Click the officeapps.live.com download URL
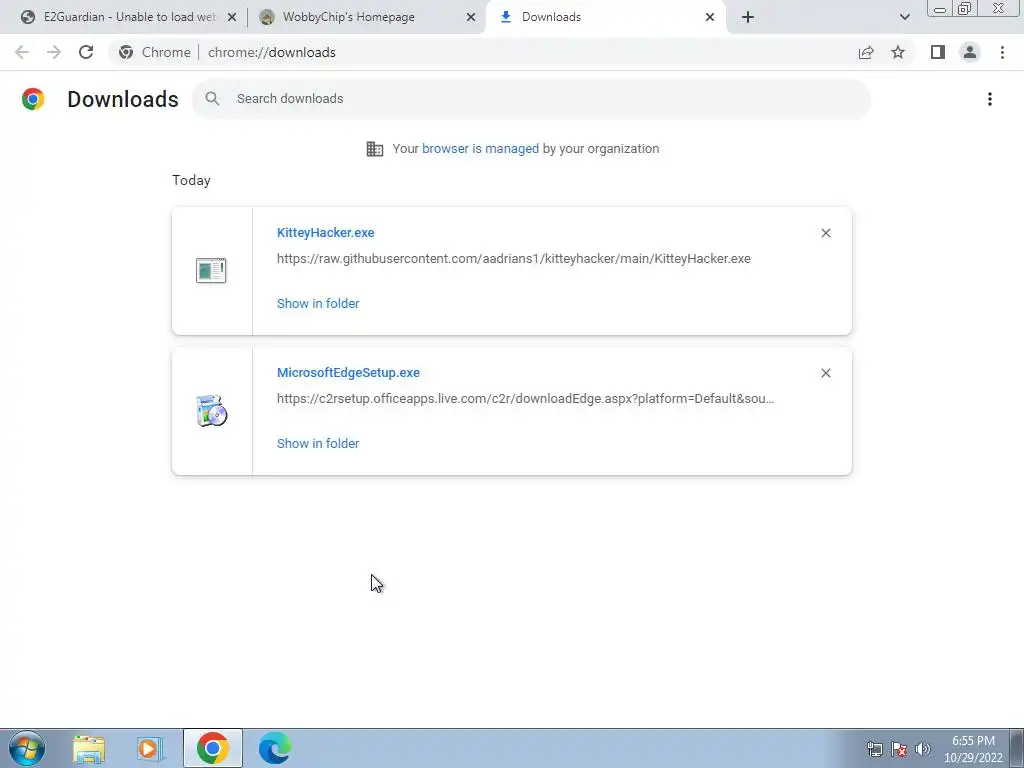The height and width of the screenshot is (768, 1024). (525, 398)
